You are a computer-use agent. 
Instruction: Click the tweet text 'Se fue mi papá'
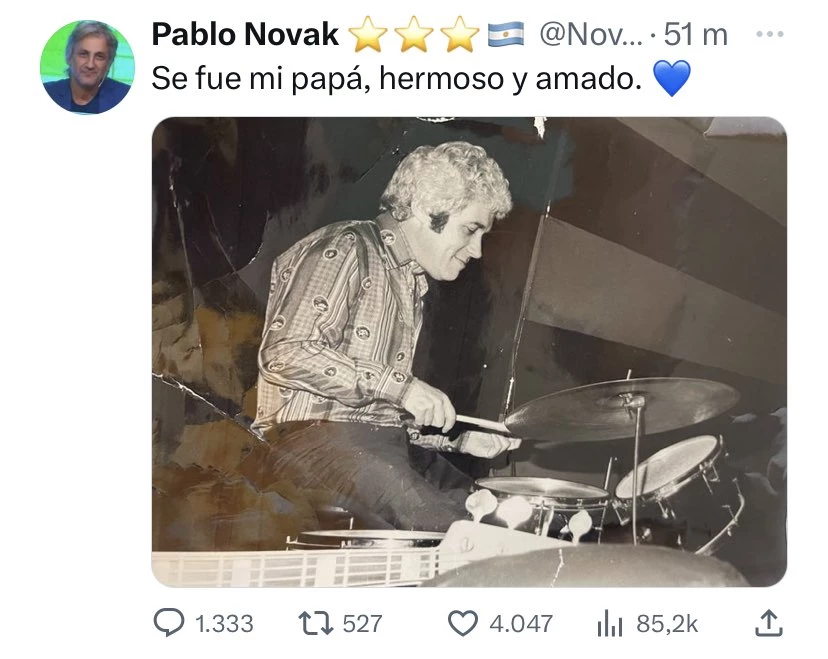(261, 79)
